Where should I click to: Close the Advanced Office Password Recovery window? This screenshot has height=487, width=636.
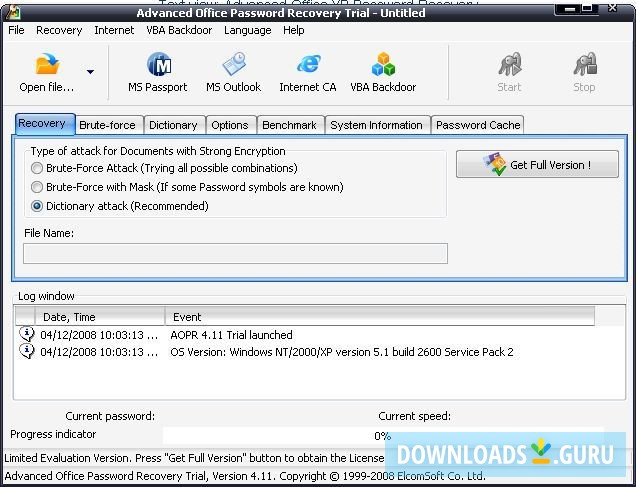[612, 8]
